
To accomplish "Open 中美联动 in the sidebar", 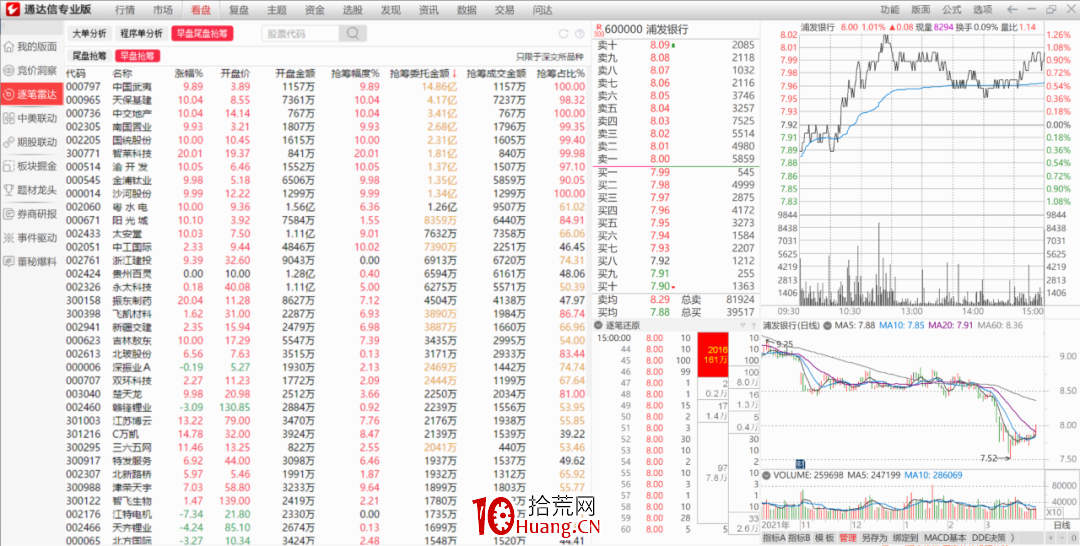I will [x=32, y=118].
